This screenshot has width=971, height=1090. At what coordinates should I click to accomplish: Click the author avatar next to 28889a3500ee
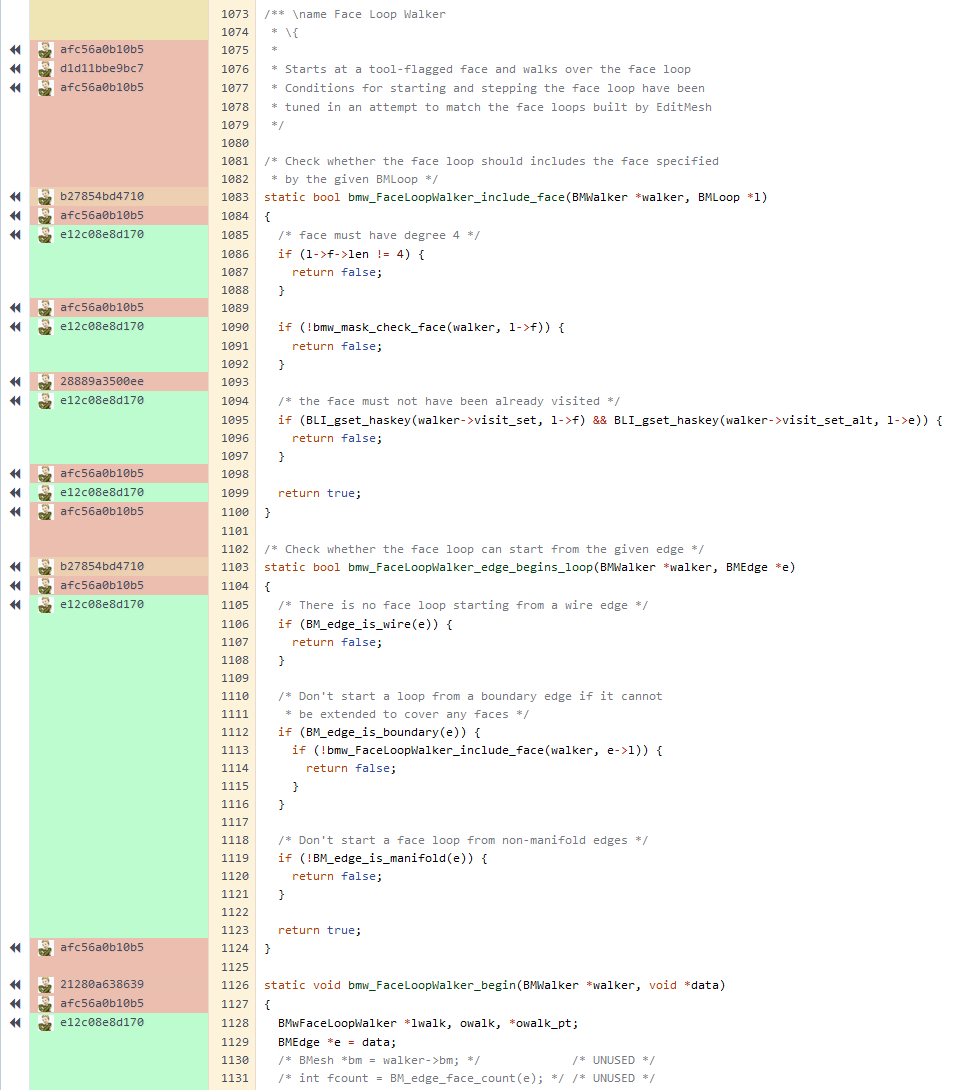tap(46, 382)
